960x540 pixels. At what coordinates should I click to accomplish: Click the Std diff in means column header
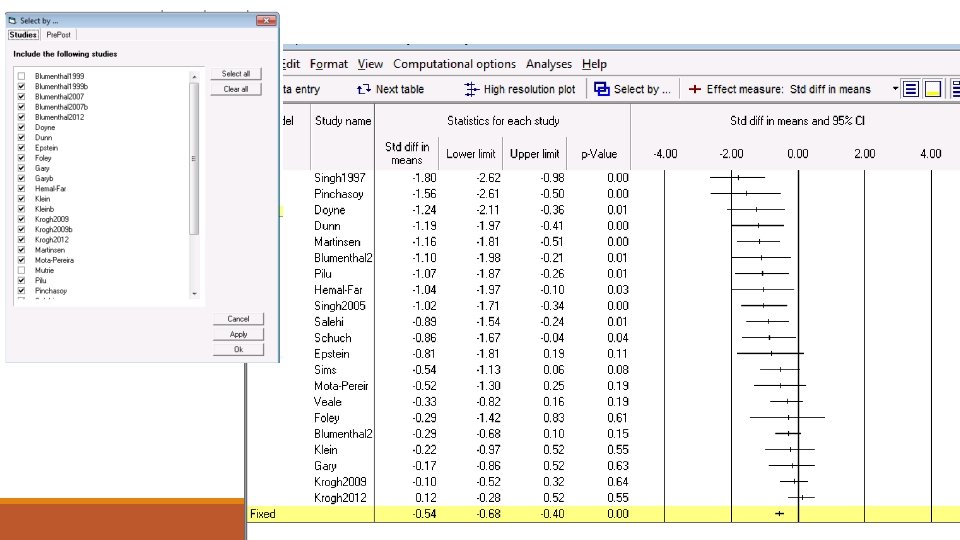(x=407, y=153)
